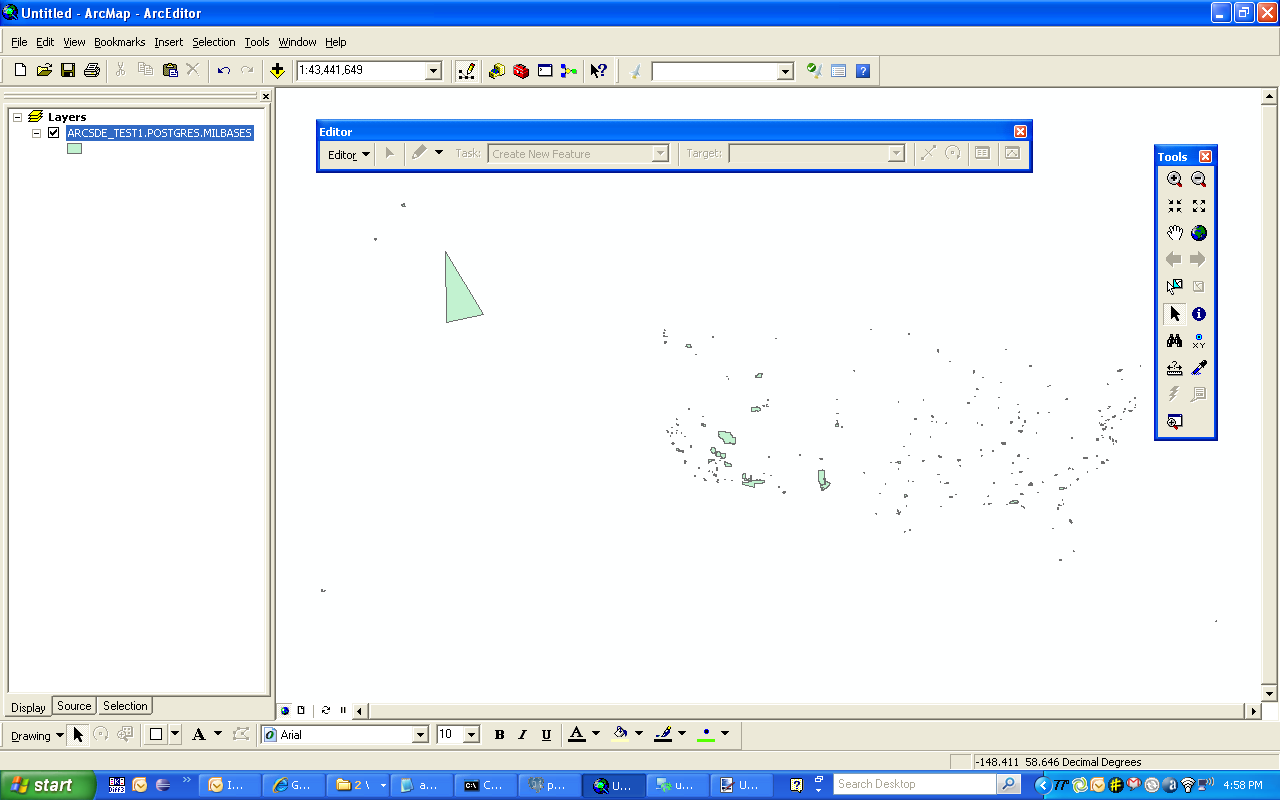Save the map with the disk icon
The width and height of the screenshot is (1280, 800).
click(68, 70)
